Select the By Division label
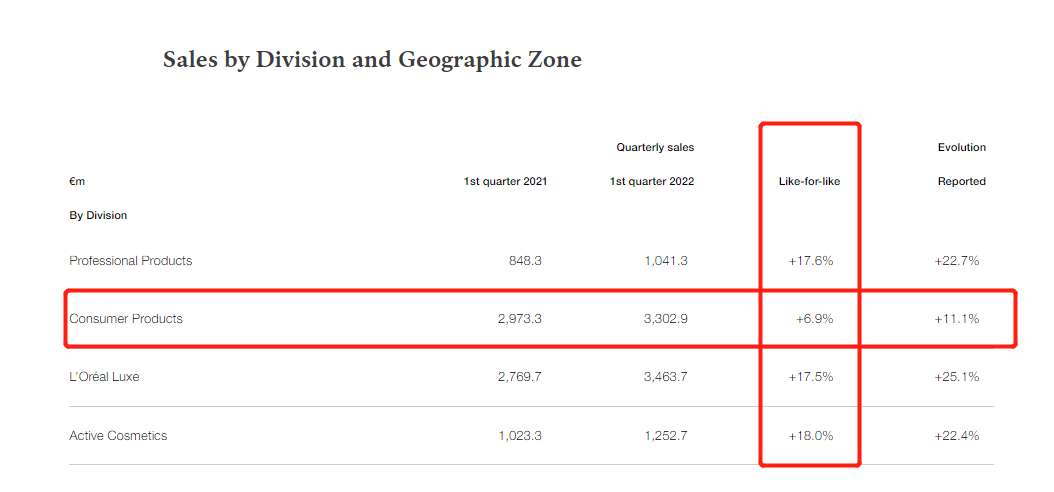The image size is (1054, 492). pos(98,216)
